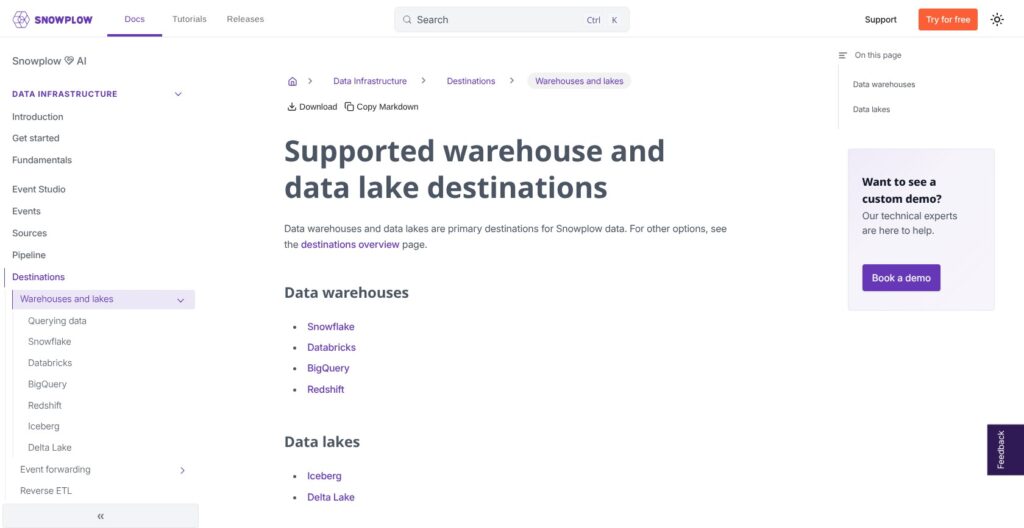The height and width of the screenshot is (528, 1024).
Task: Open the Feedback side tab
Action: 1005,450
